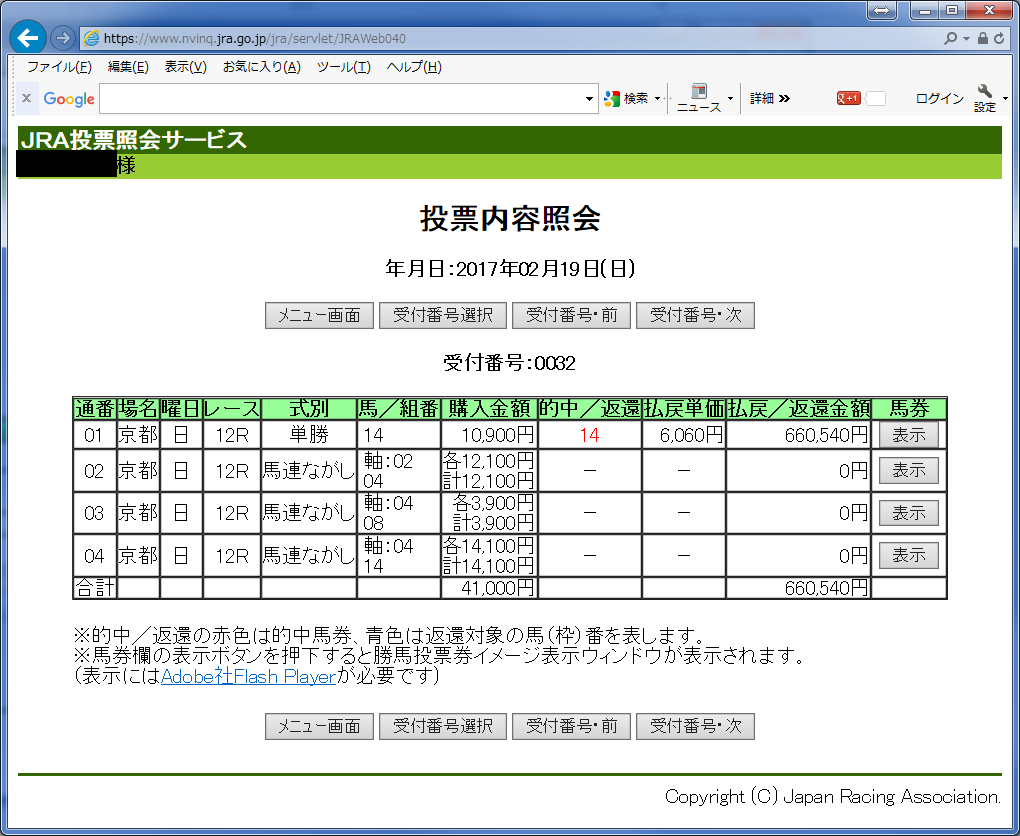
Task: Click the Google 検索 search button
Action: click(x=627, y=98)
